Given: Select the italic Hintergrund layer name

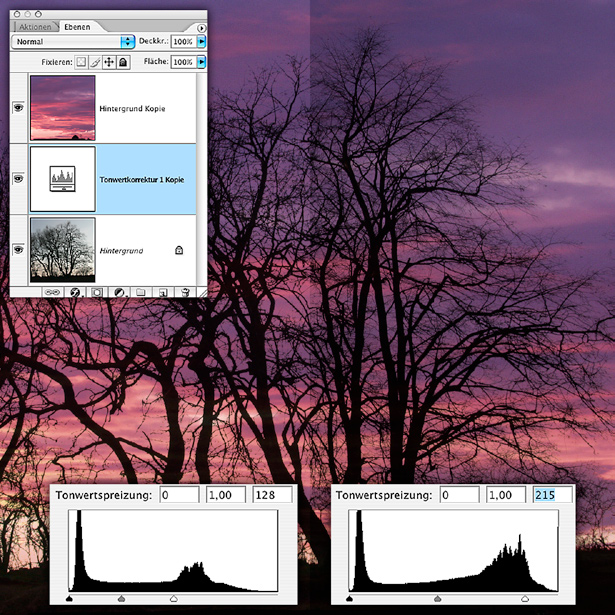Looking at the screenshot, I should point(121,251).
